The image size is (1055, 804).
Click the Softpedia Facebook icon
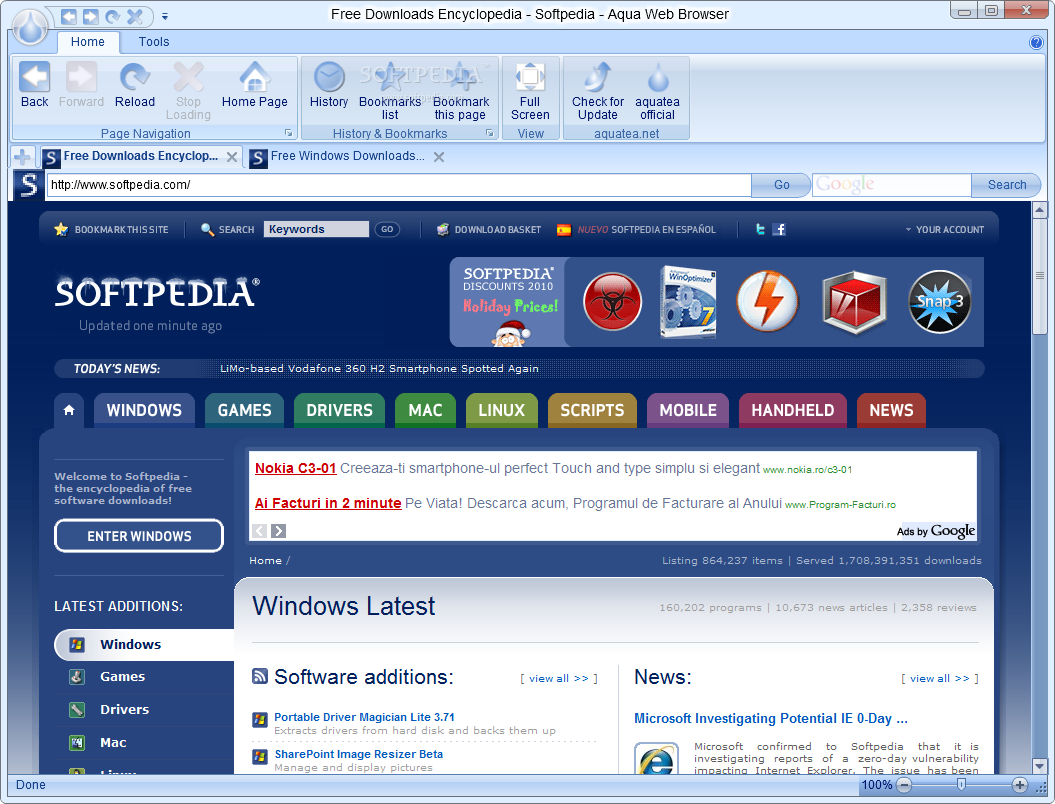(779, 229)
